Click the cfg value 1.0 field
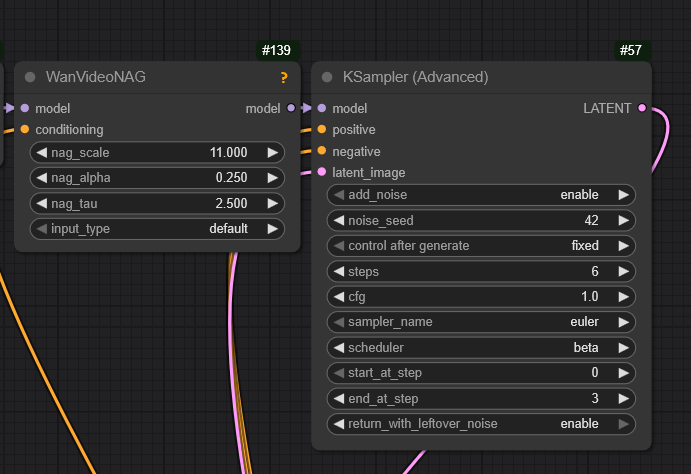 coord(481,296)
